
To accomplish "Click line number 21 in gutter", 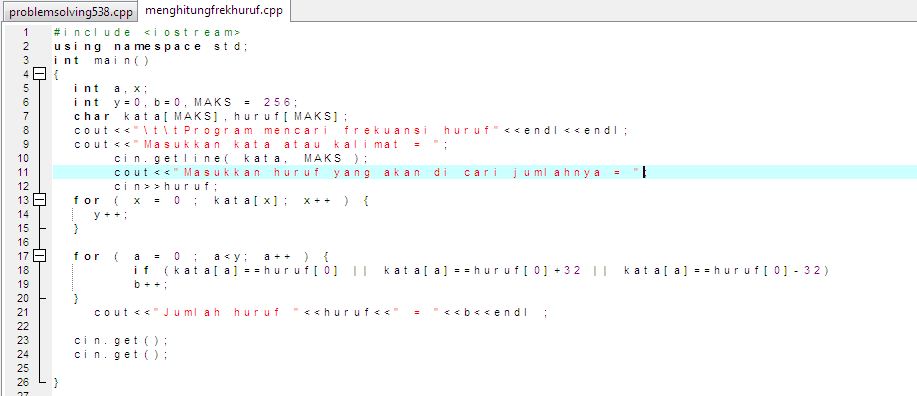I will [23, 313].
